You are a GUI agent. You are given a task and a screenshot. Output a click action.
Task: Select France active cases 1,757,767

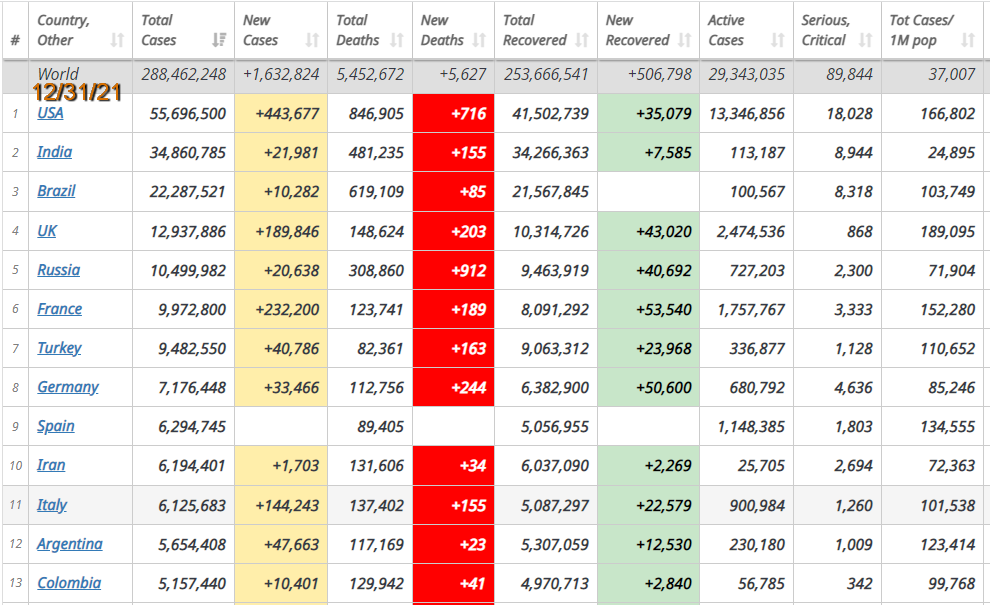click(751, 310)
